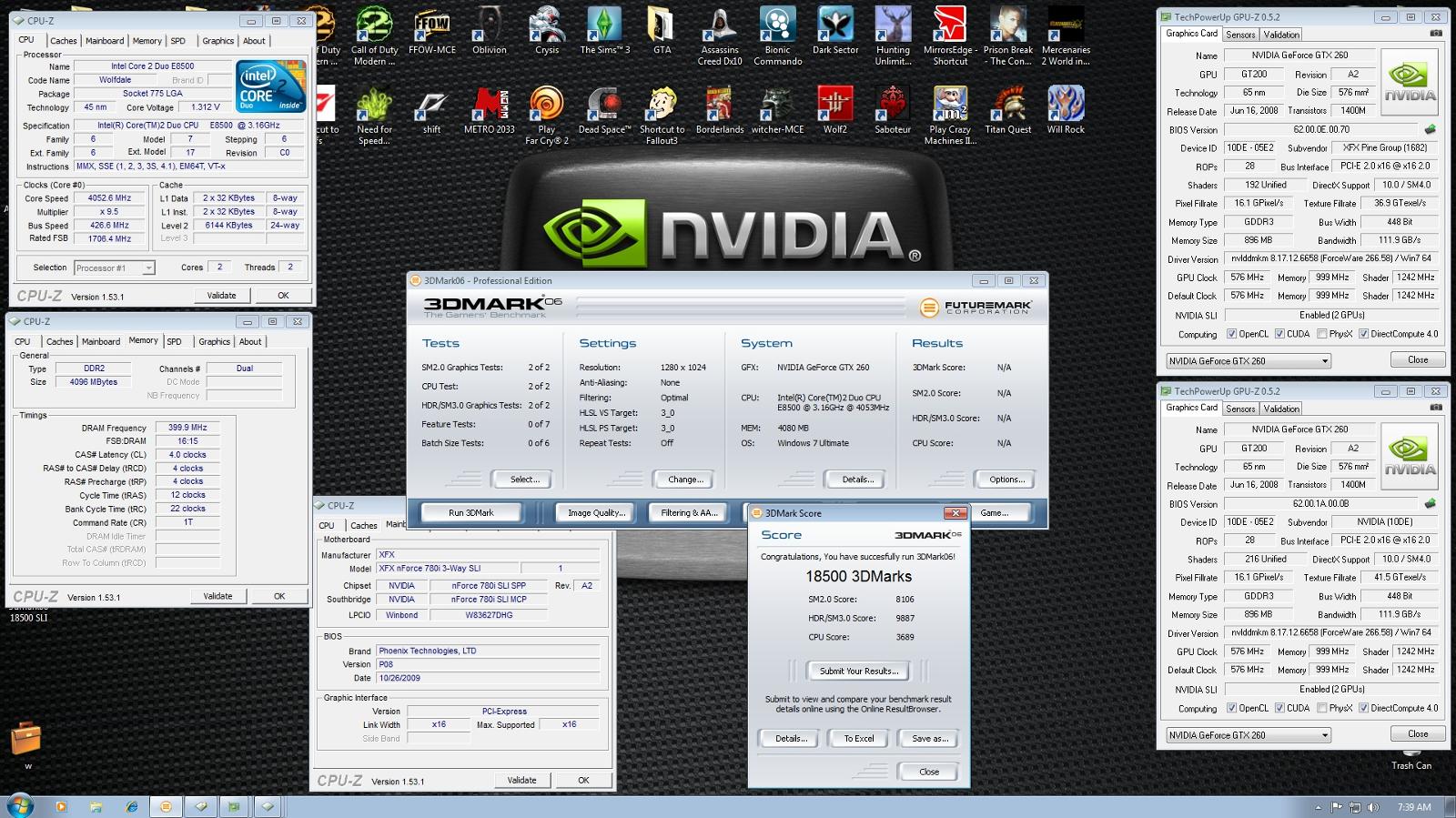Select the MirrorsEdge Shortcut icon
Screen dimensions: 1456x818
[x=950, y=35]
